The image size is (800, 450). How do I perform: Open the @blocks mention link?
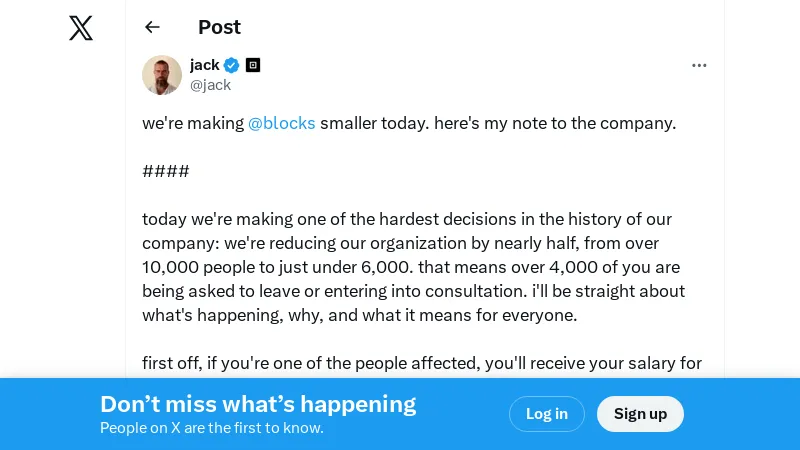[x=282, y=123]
